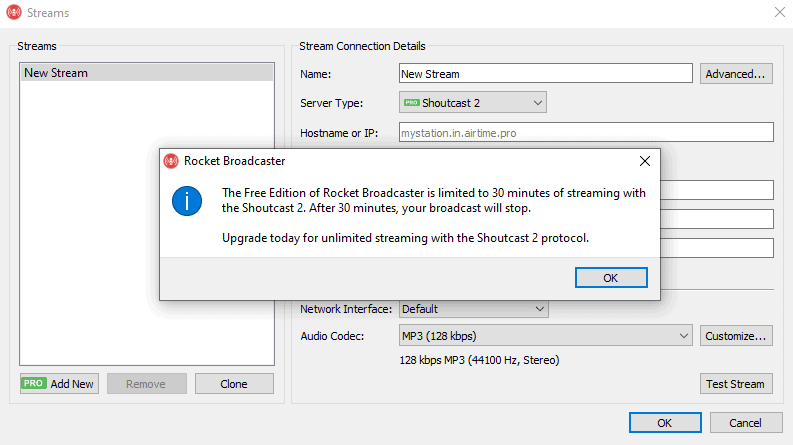Click the Streams window logo icon
This screenshot has height=445, width=793.
[14, 12]
